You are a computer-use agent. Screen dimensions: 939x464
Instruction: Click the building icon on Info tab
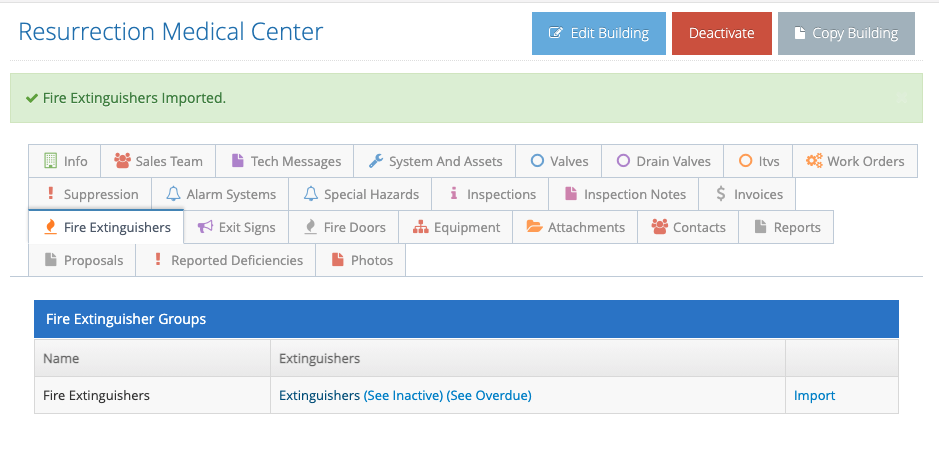(x=50, y=160)
